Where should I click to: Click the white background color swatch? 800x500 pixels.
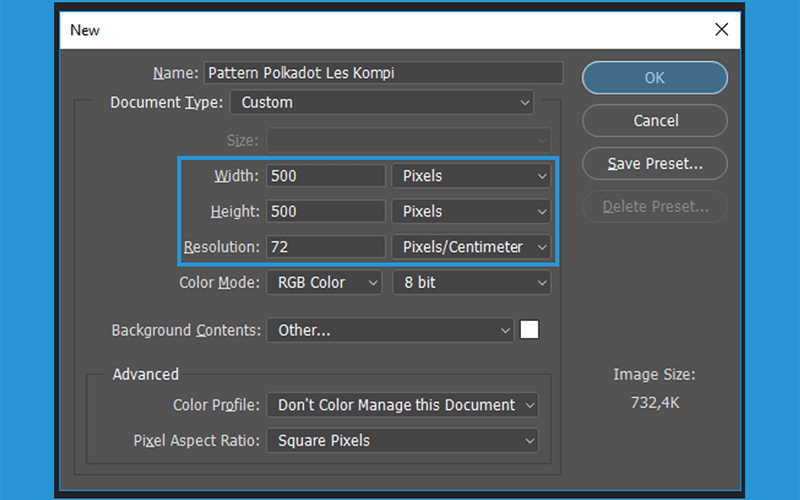pos(529,330)
